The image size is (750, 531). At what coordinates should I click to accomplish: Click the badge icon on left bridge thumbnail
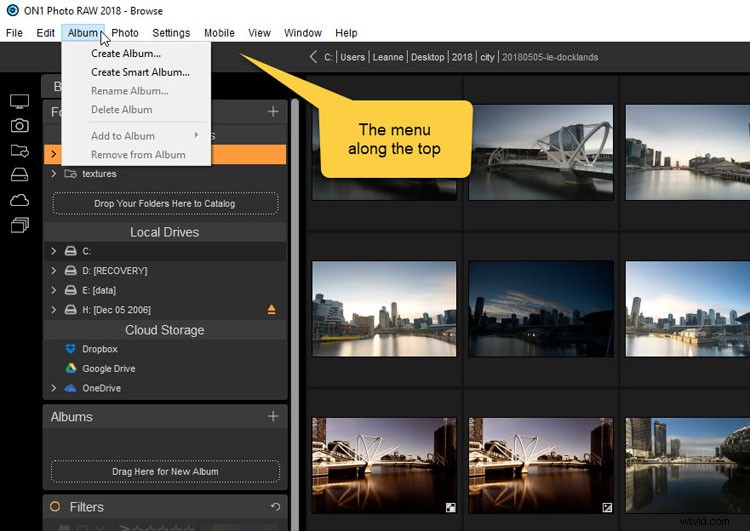pos(451,507)
